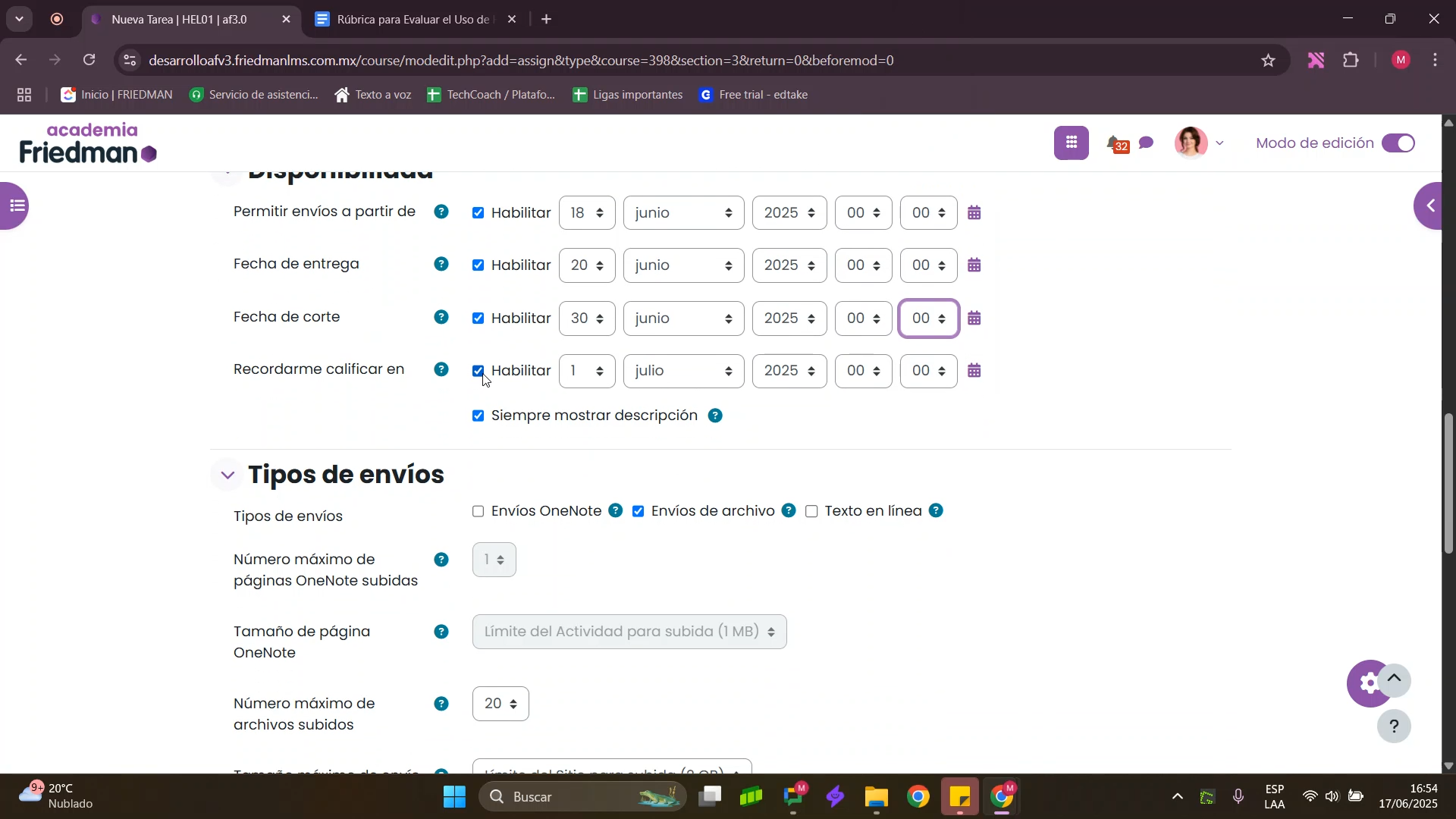Open the messages chat bubble icon

click(x=1147, y=143)
